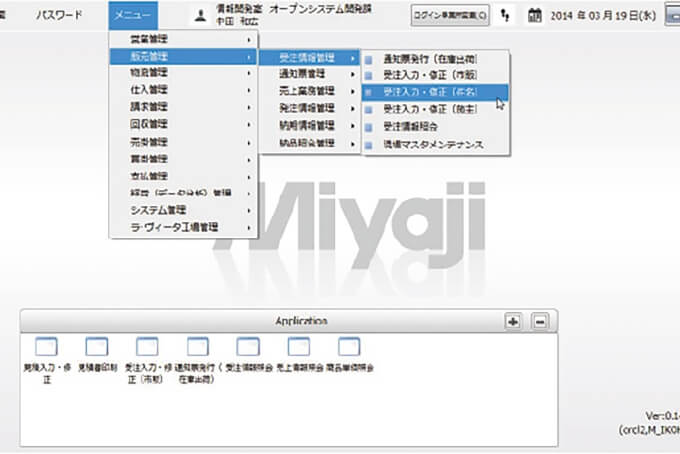This screenshot has width=680, height=454.
Task: Expand the highlighted 受注情報管理 submenu row
Action: coord(310,58)
